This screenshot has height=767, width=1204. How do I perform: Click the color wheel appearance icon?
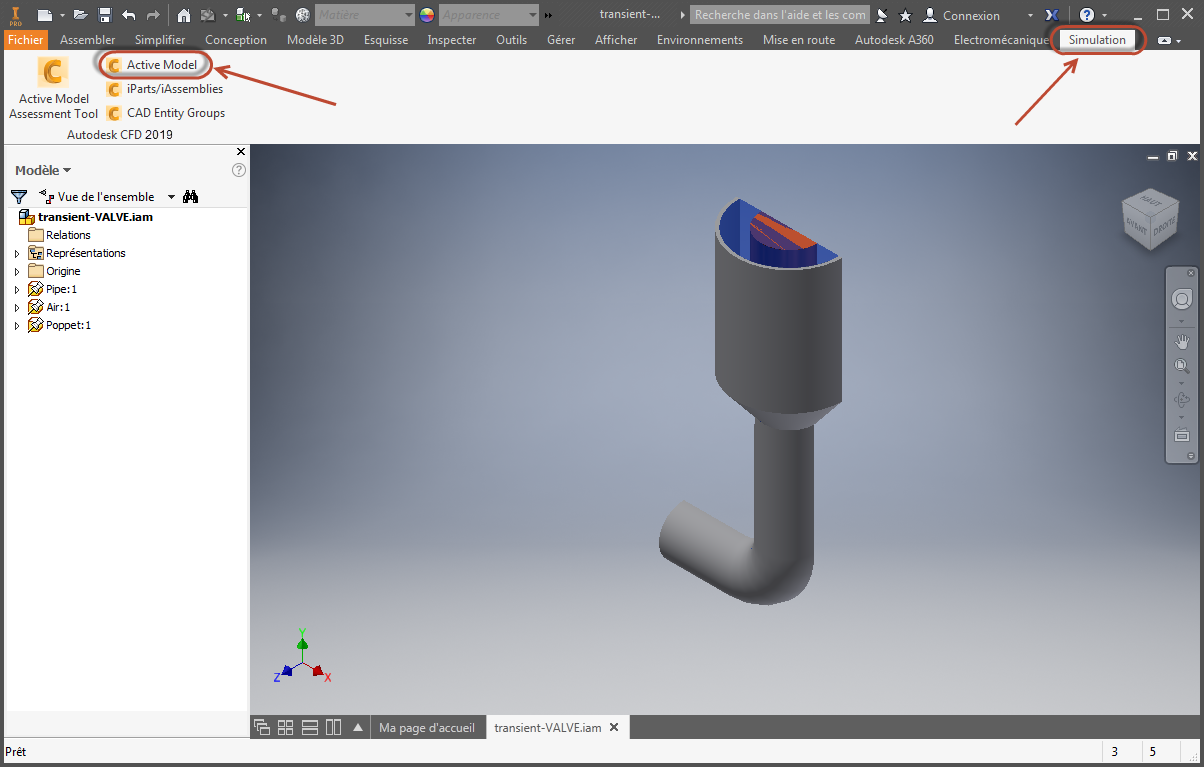(x=427, y=15)
